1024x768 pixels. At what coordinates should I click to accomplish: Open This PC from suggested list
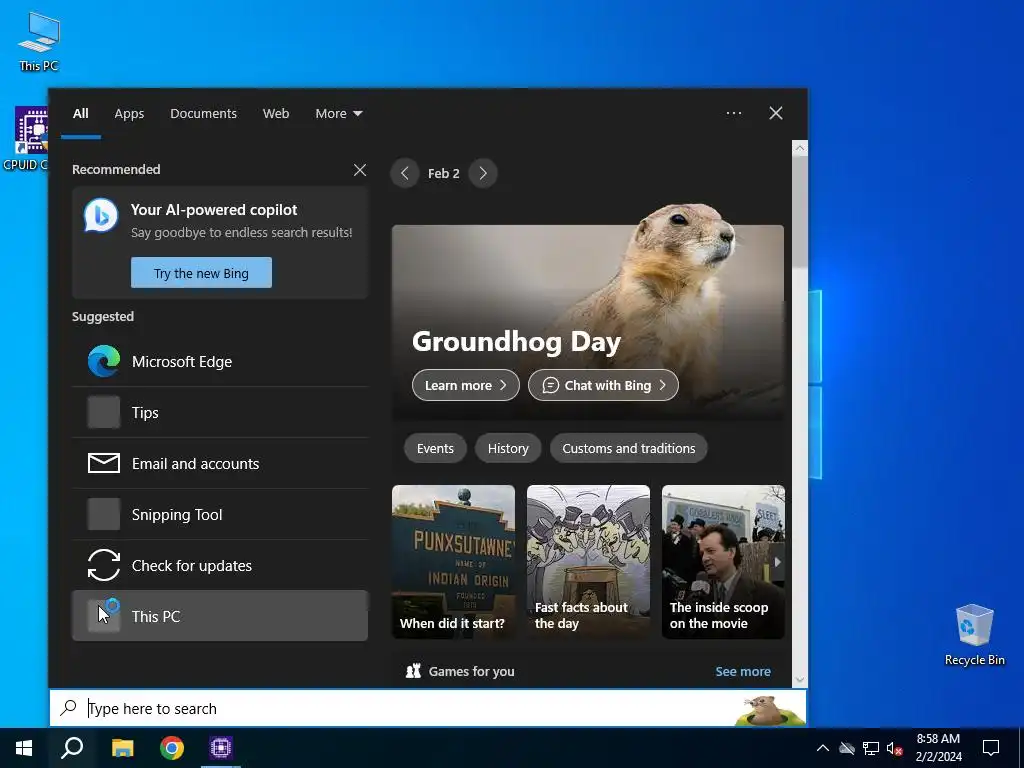220,616
